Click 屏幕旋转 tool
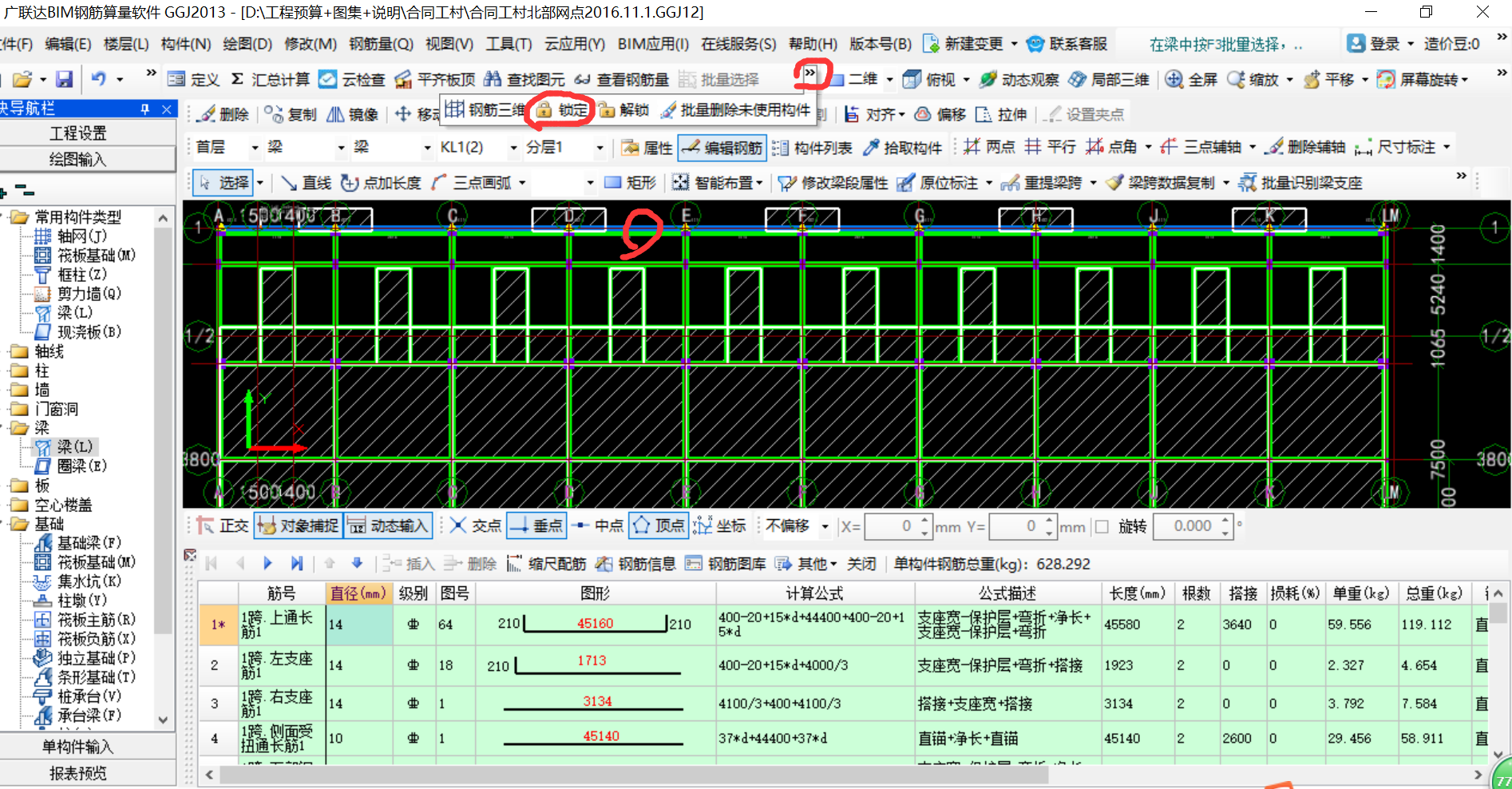 (1421, 79)
